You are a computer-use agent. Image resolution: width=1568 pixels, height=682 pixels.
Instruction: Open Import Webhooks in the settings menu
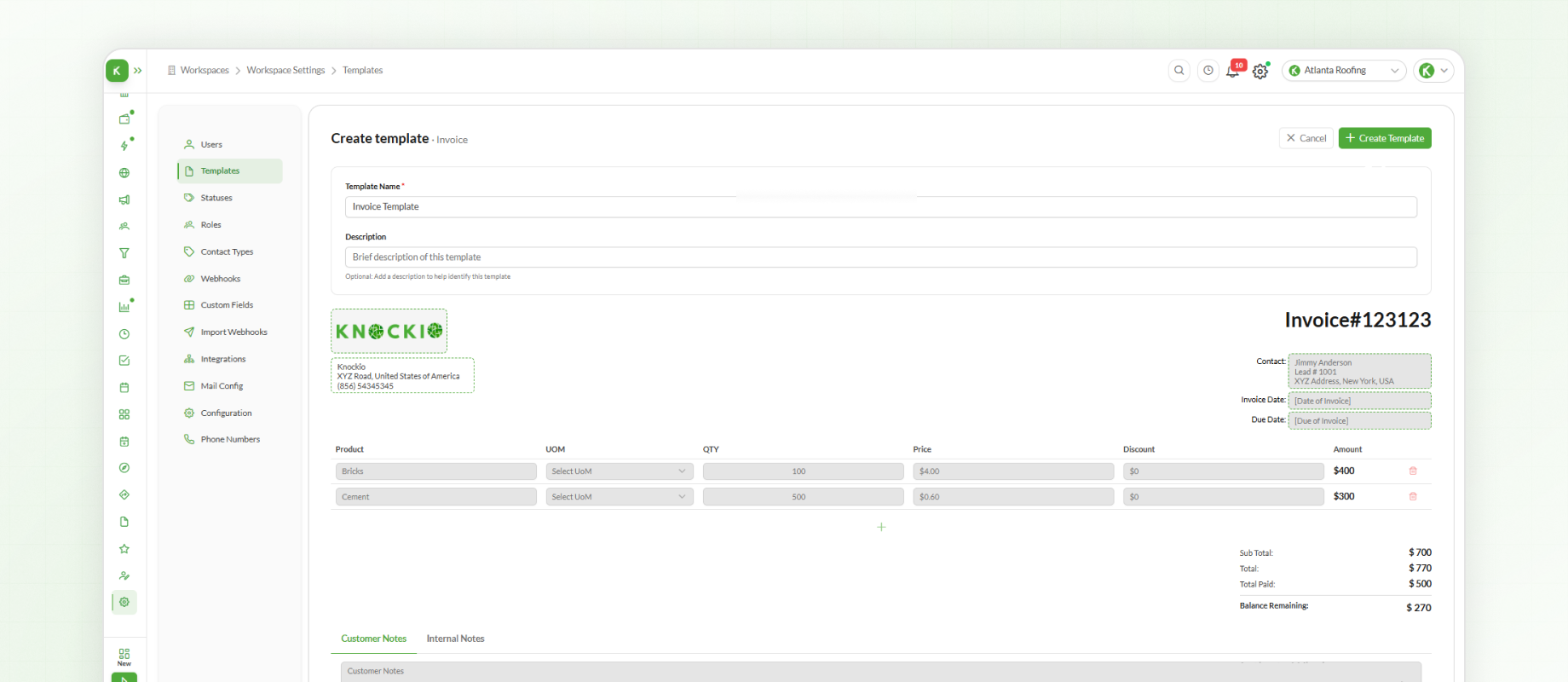(x=230, y=332)
